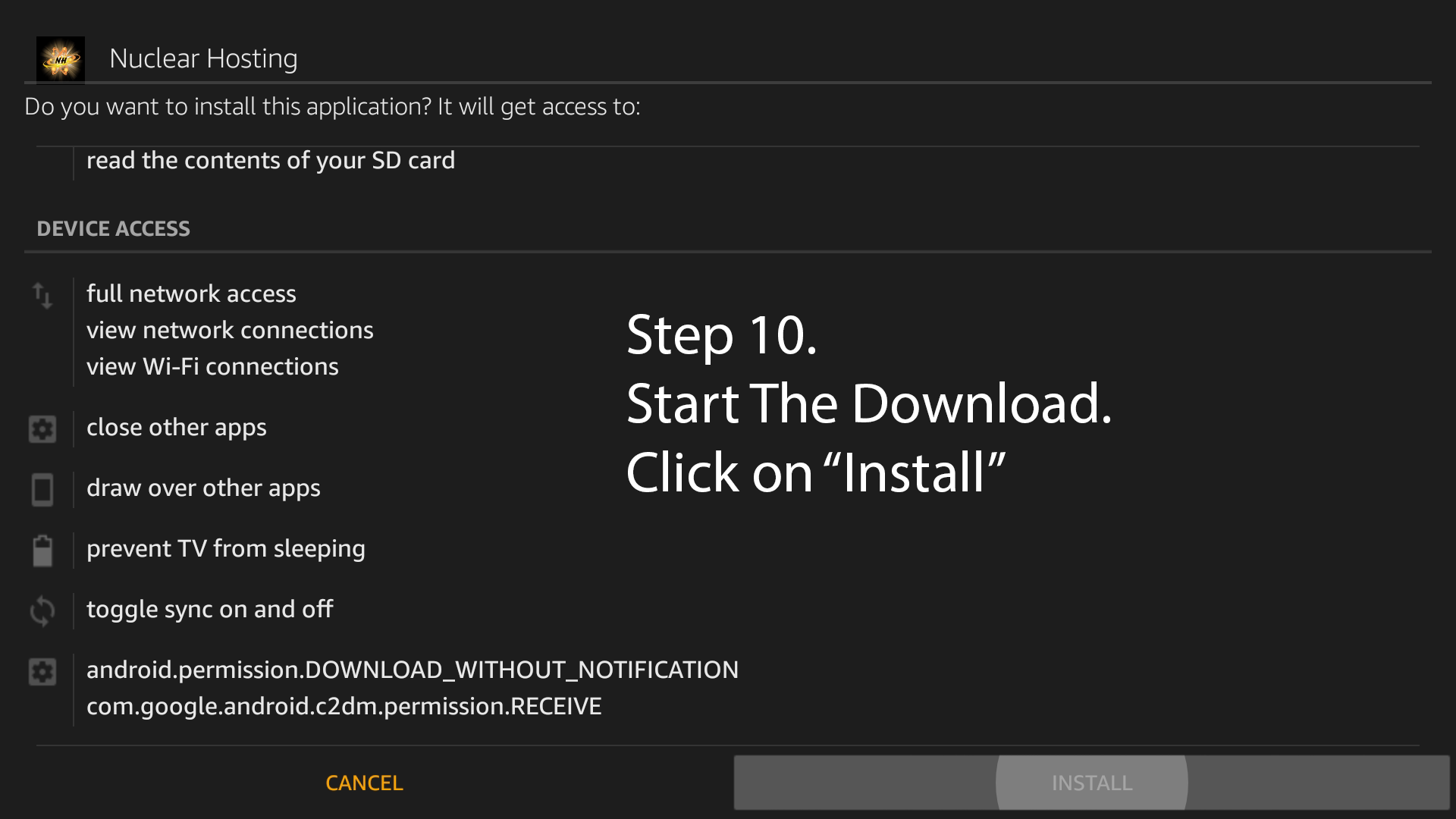Select com.google.android.c2dm.permission.RECEIVE entry

[344, 706]
